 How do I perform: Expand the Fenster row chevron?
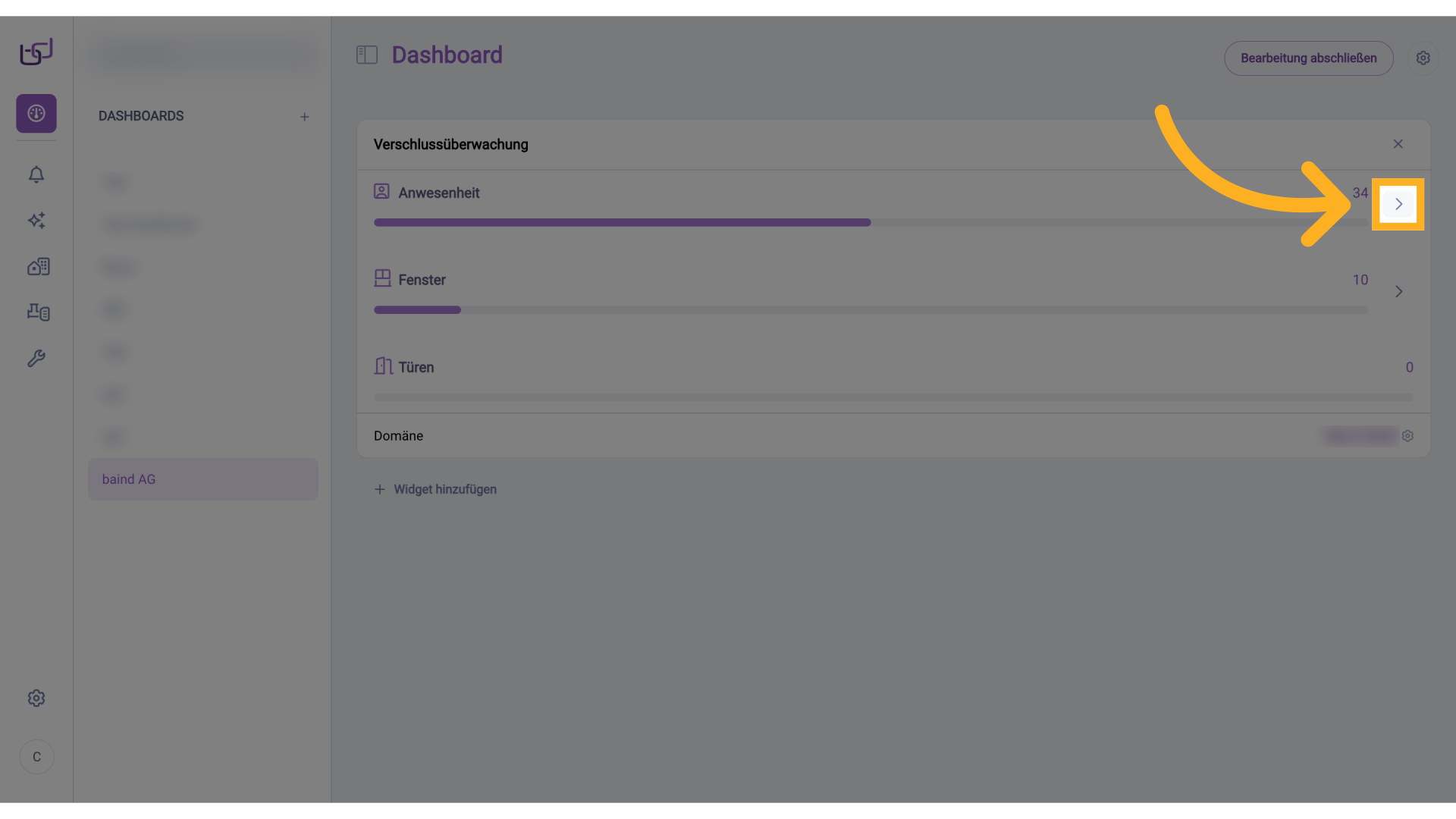[1398, 291]
